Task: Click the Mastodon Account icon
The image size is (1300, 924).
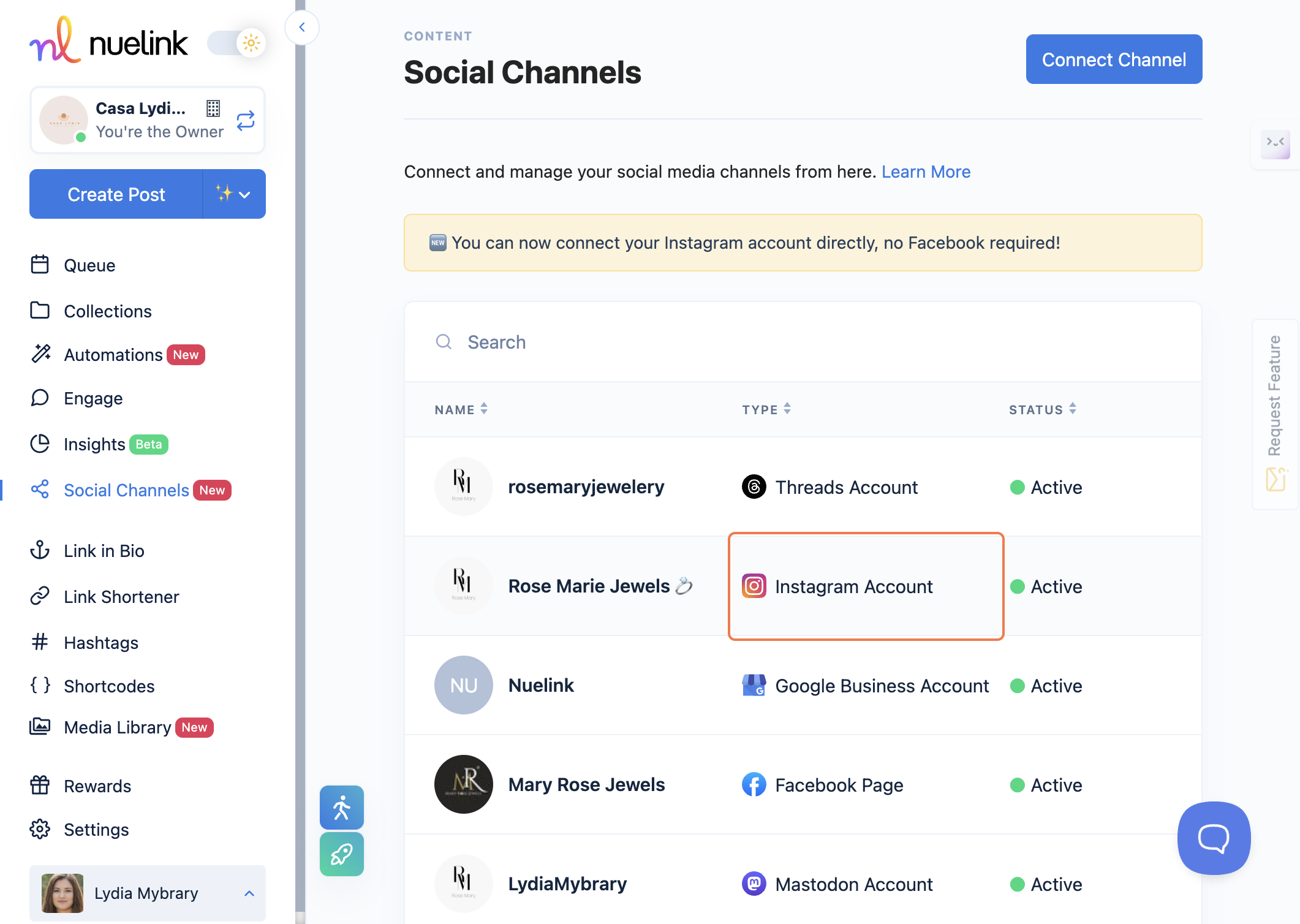Action: pyautogui.click(x=754, y=884)
